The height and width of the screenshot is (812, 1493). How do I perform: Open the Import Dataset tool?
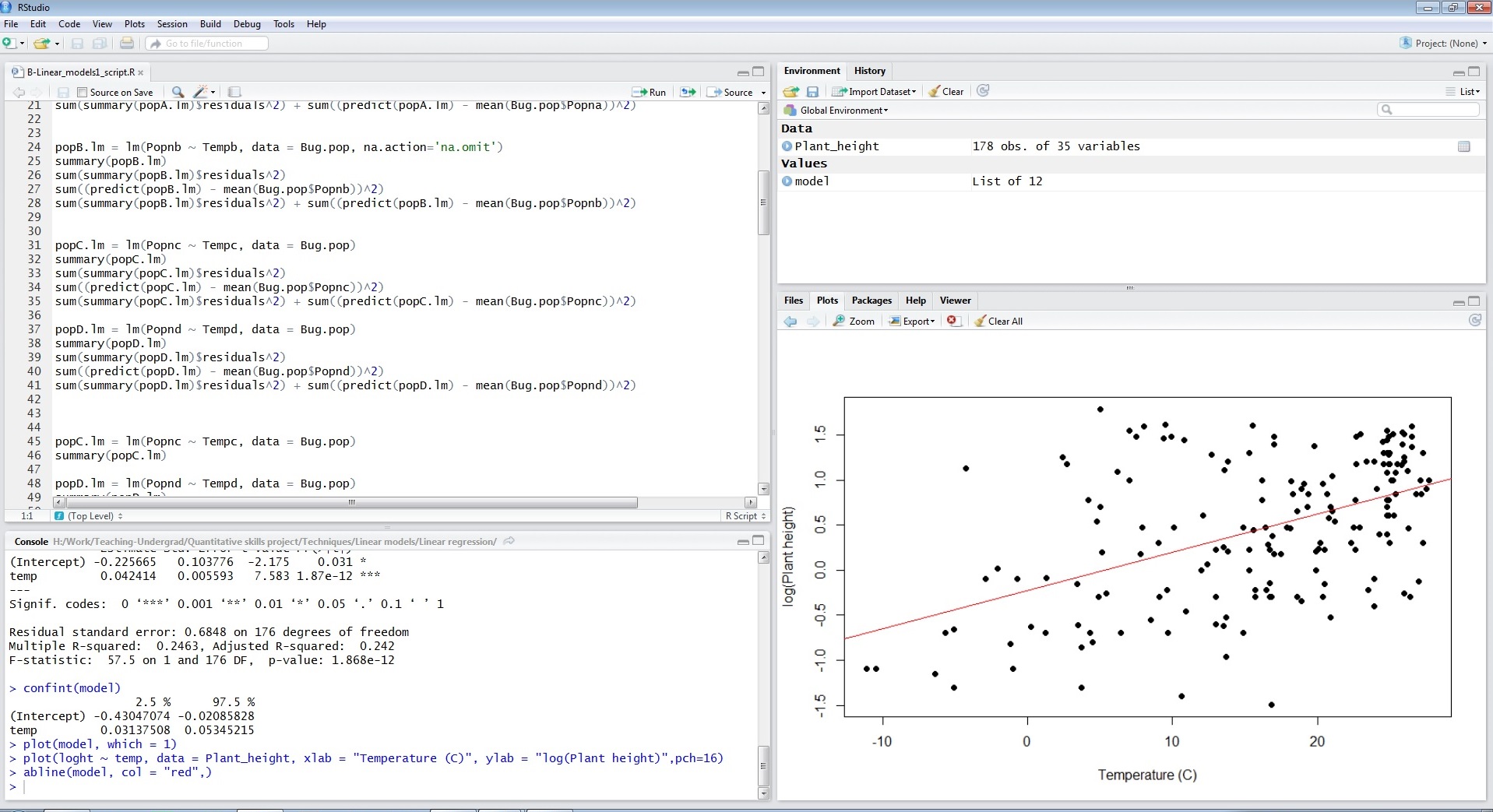click(873, 91)
